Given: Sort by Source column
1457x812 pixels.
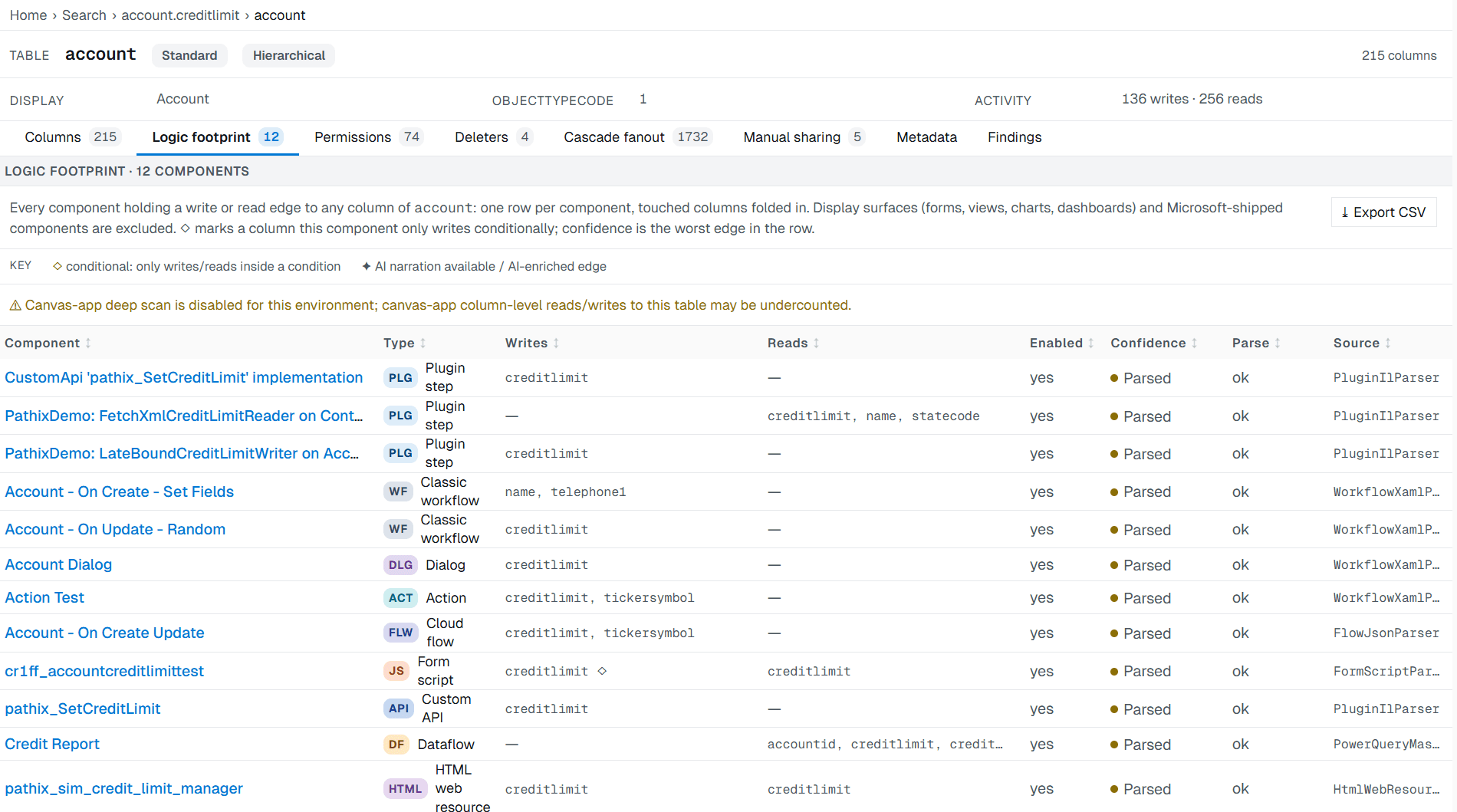Looking at the screenshot, I should (x=1362, y=343).
